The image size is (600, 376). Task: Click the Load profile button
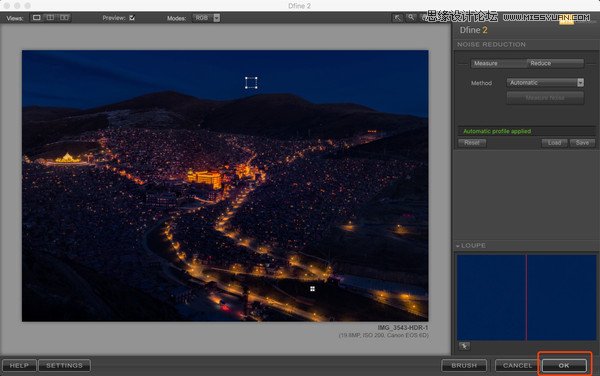[554, 143]
